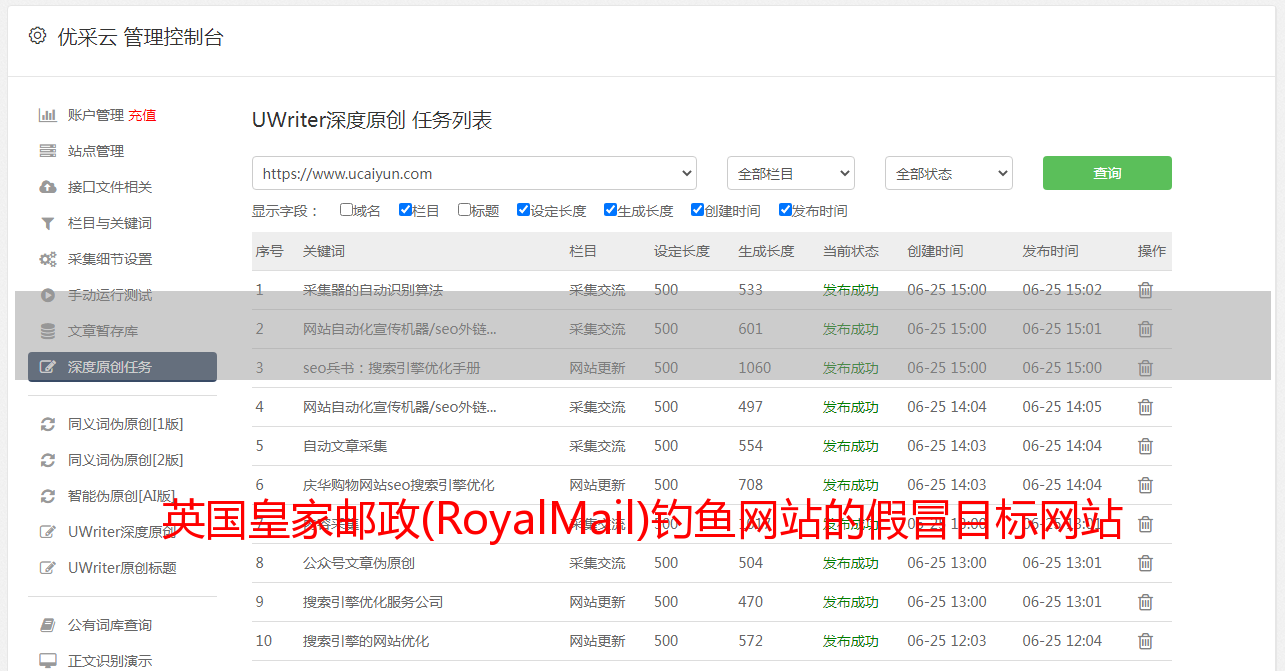Click keyword seo兵书：搜索引擎优化手册
The image size is (1285, 671).
pos(392,368)
